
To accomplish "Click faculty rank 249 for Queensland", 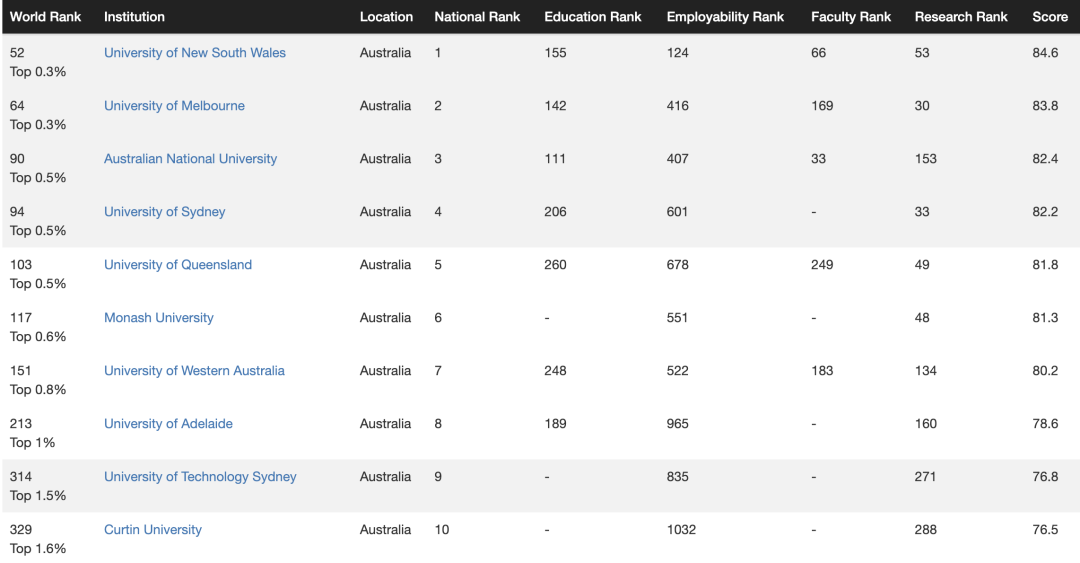I will 822,265.
